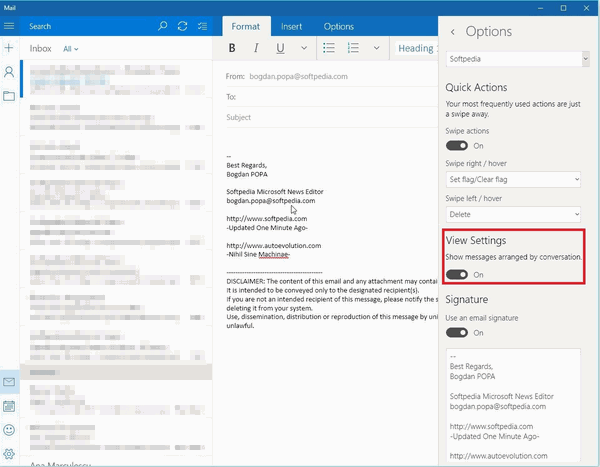Compose new mail with plus icon
This screenshot has height=467, width=600.
click(9, 48)
